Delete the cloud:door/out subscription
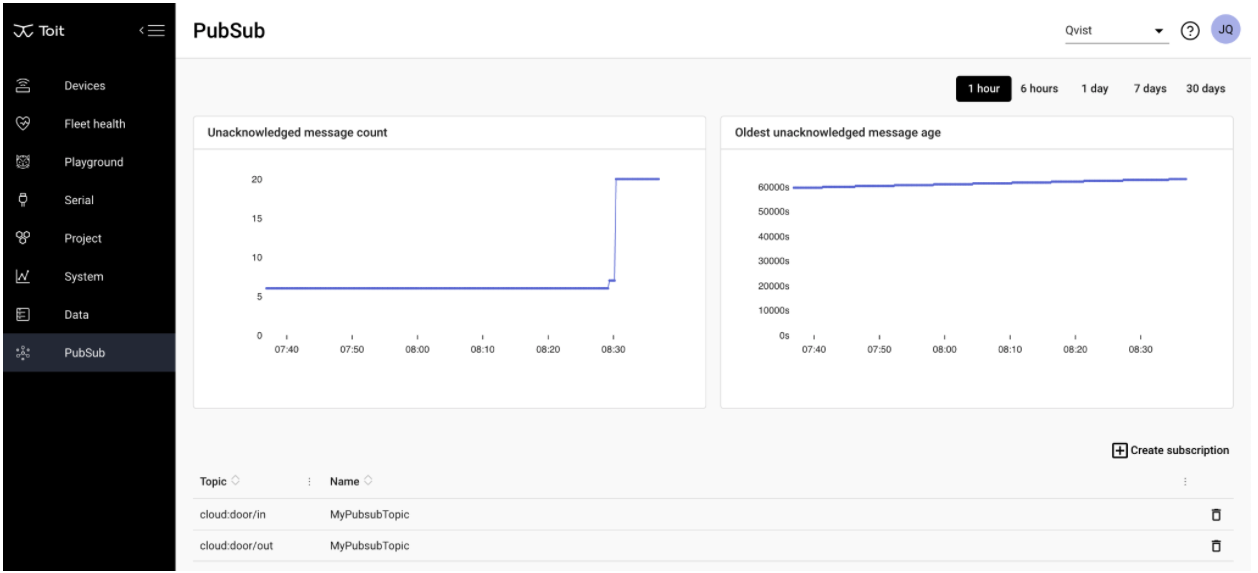This screenshot has width=1258, height=573. pos(1216,545)
